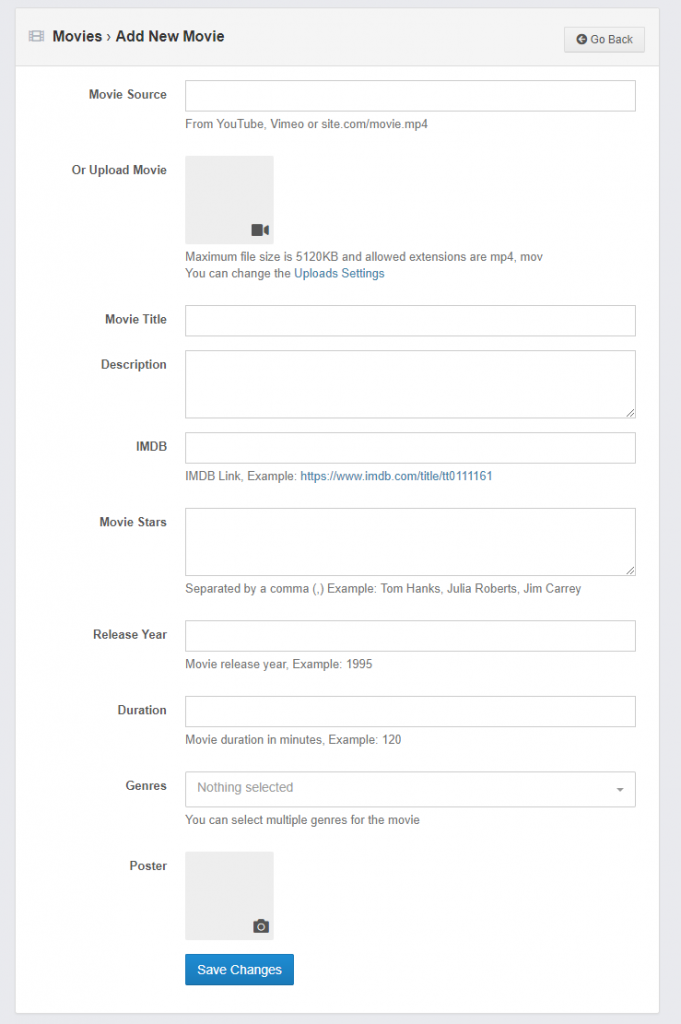This screenshot has width=681, height=1024.
Task: Click into the IMDB link field
Action: coord(410,448)
